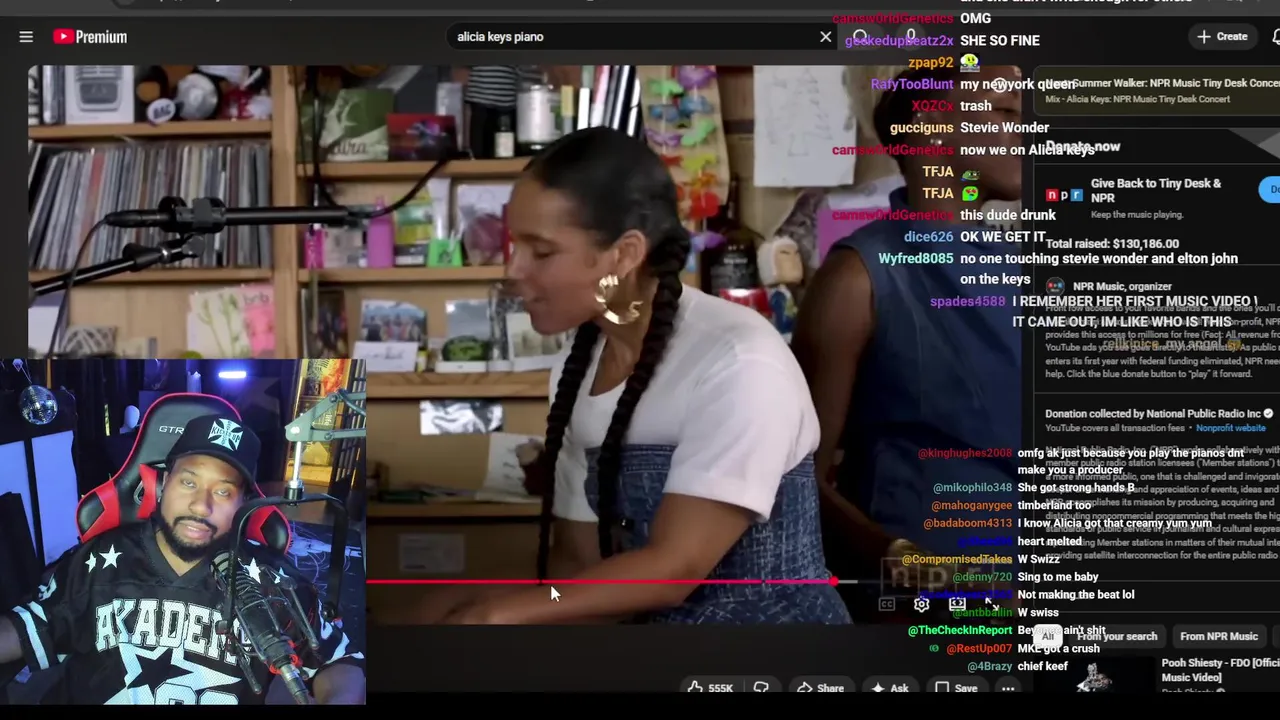This screenshot has height=720, width=1280.
Task: Enter fullscreen on the video player
Action: [x=991, y=604]
